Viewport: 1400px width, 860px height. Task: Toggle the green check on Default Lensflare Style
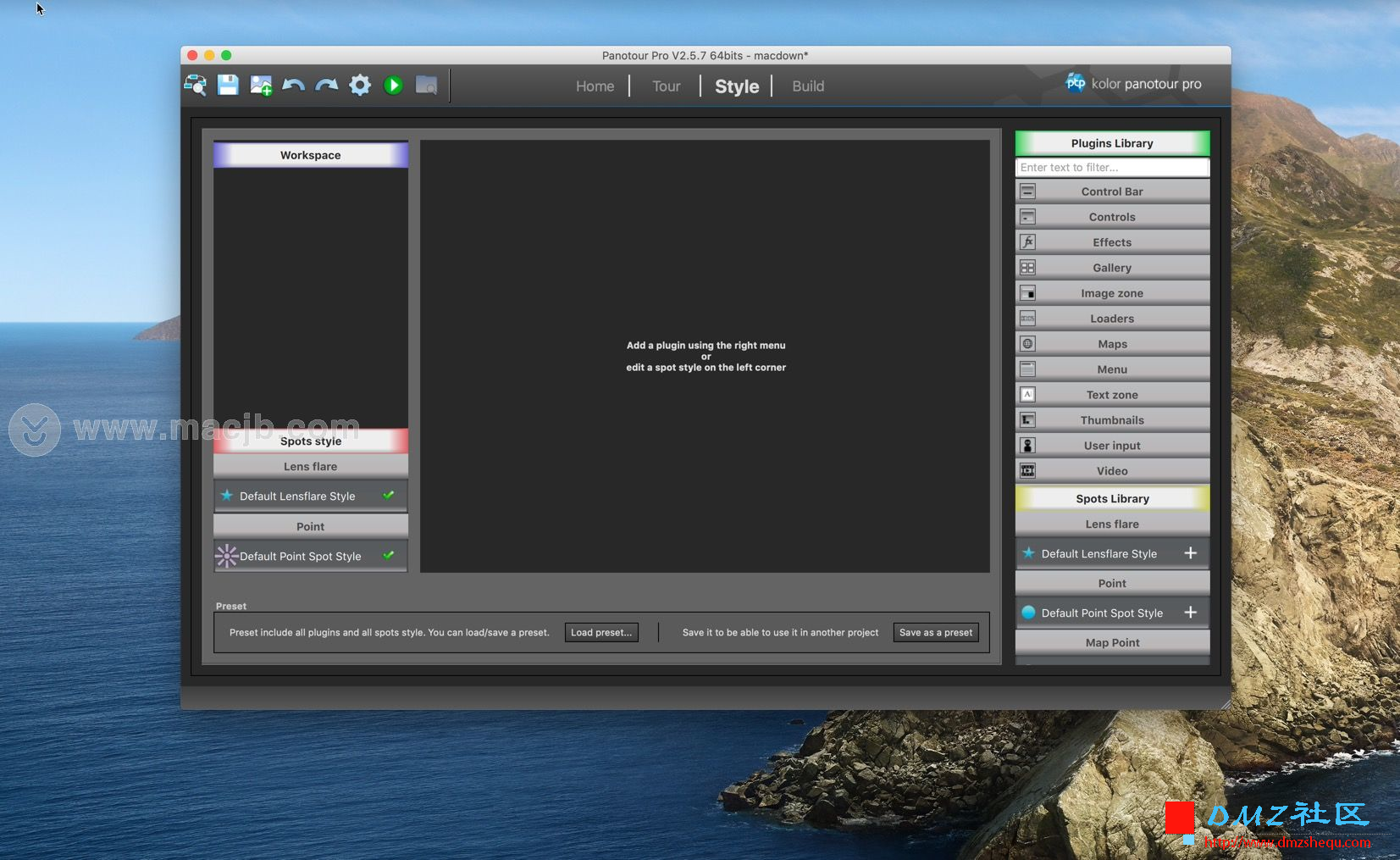click(x=388, y=496)
